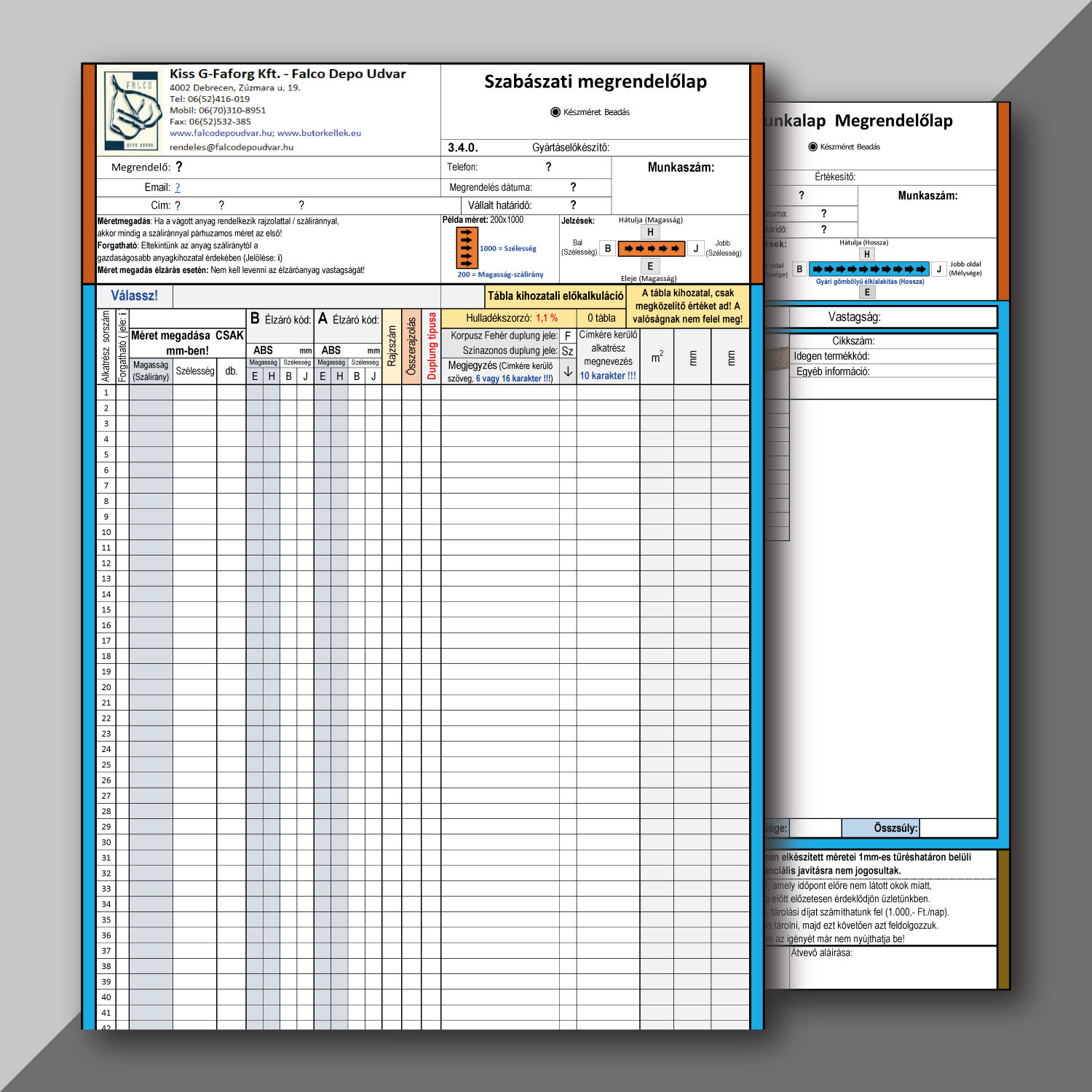Click the J box on the Munkalap back sheet
Viewport: 1092px width, 1092px height.
(x=938, y=269)
